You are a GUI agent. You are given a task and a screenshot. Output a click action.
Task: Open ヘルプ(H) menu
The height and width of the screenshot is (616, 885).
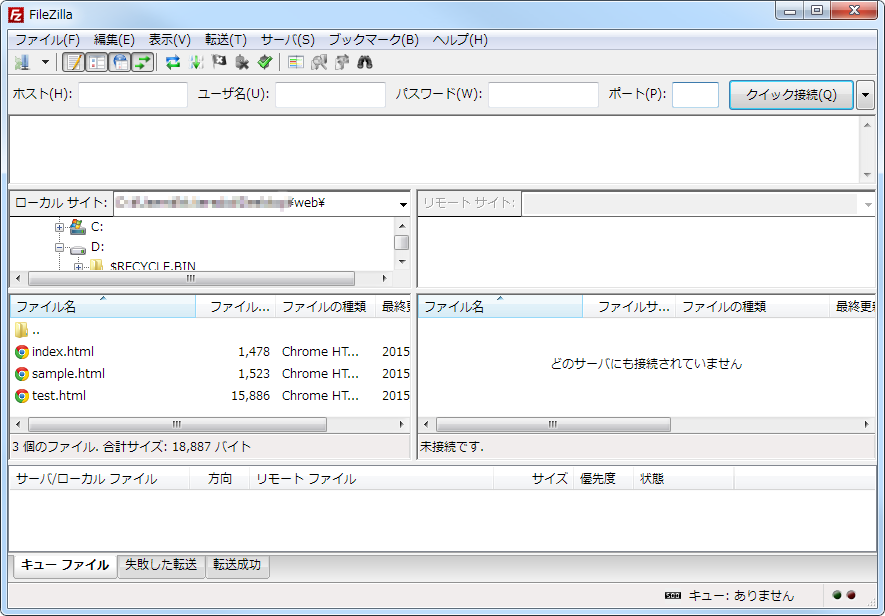[460, 40]
